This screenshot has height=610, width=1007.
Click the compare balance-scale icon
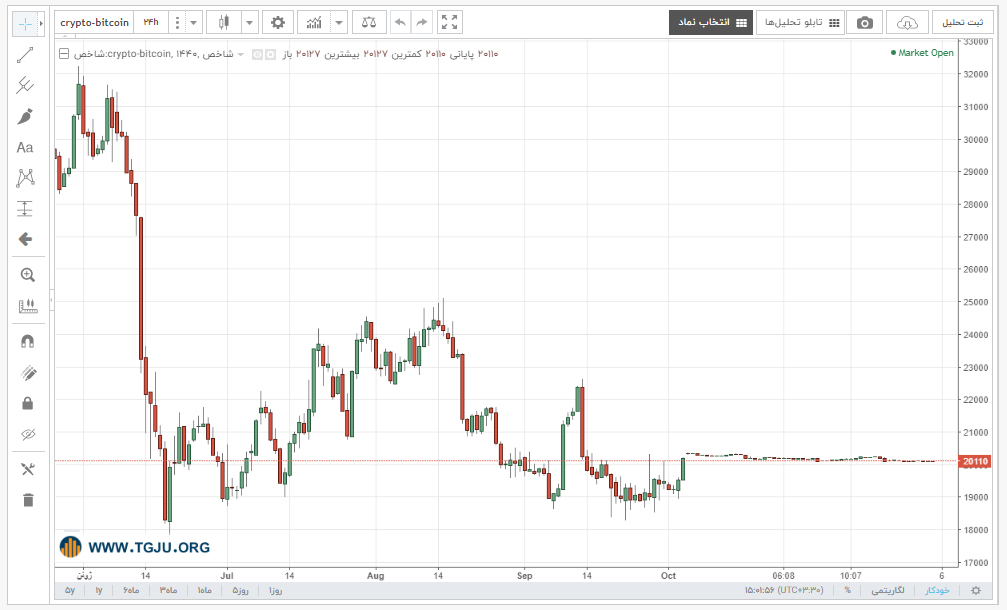369,22
